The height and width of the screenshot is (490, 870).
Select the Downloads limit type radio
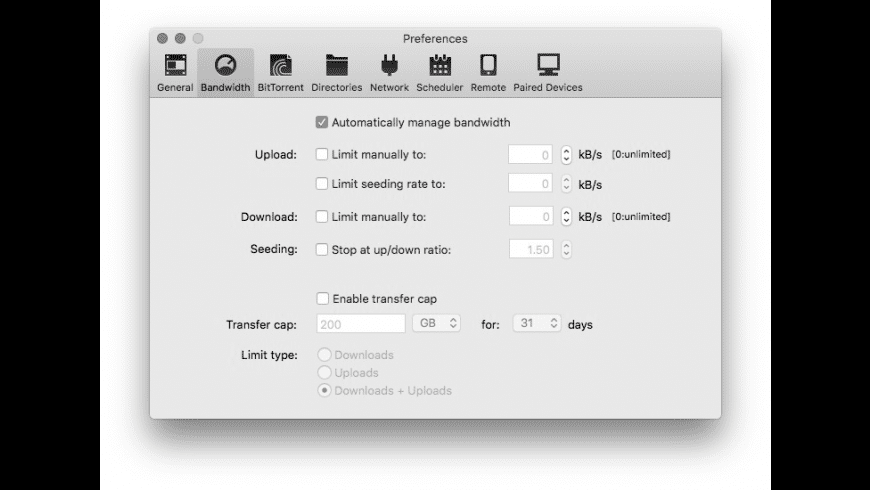tap(324, 355)
